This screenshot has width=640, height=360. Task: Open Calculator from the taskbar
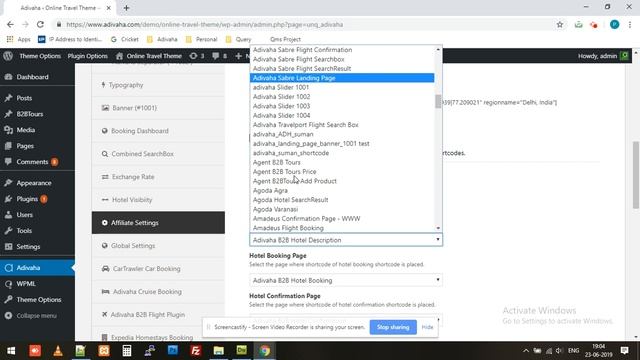pyautogui.click(x=127, y=351)
